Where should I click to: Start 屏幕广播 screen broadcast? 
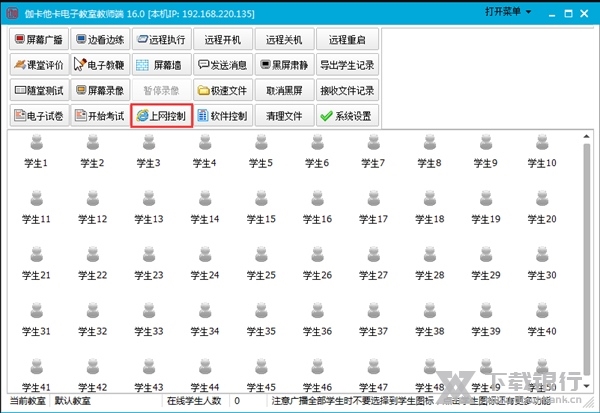[x=39, y=39]
